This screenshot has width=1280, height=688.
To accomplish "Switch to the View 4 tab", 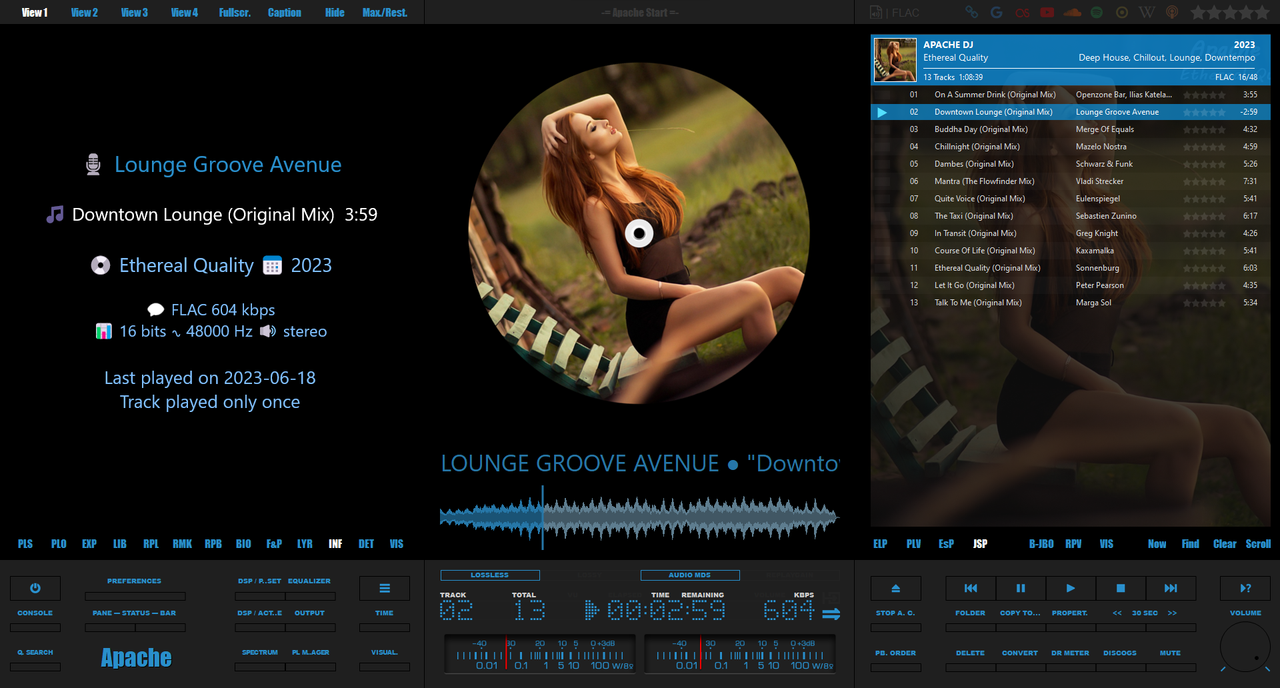I will [184, 13].
